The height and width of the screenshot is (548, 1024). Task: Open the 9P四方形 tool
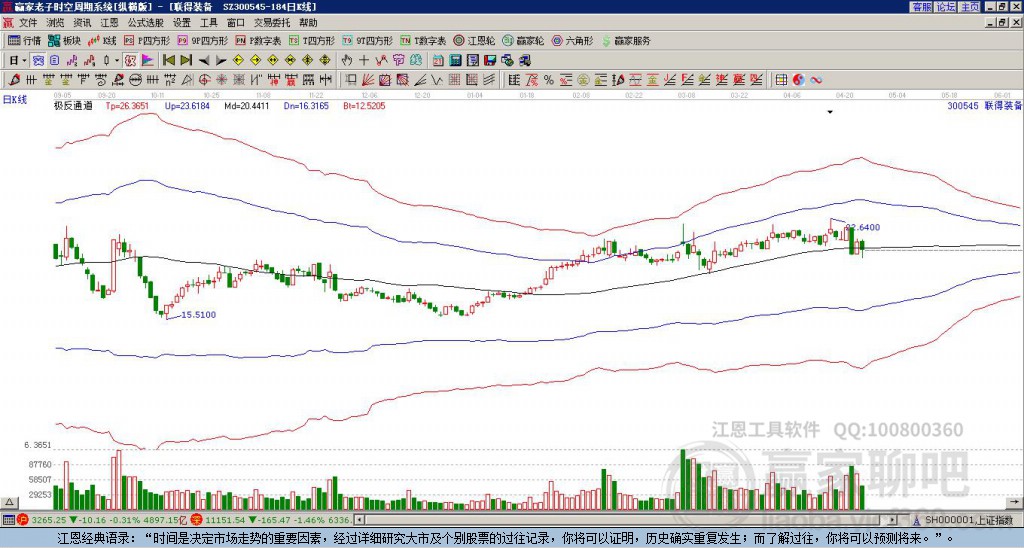[203, 40]
